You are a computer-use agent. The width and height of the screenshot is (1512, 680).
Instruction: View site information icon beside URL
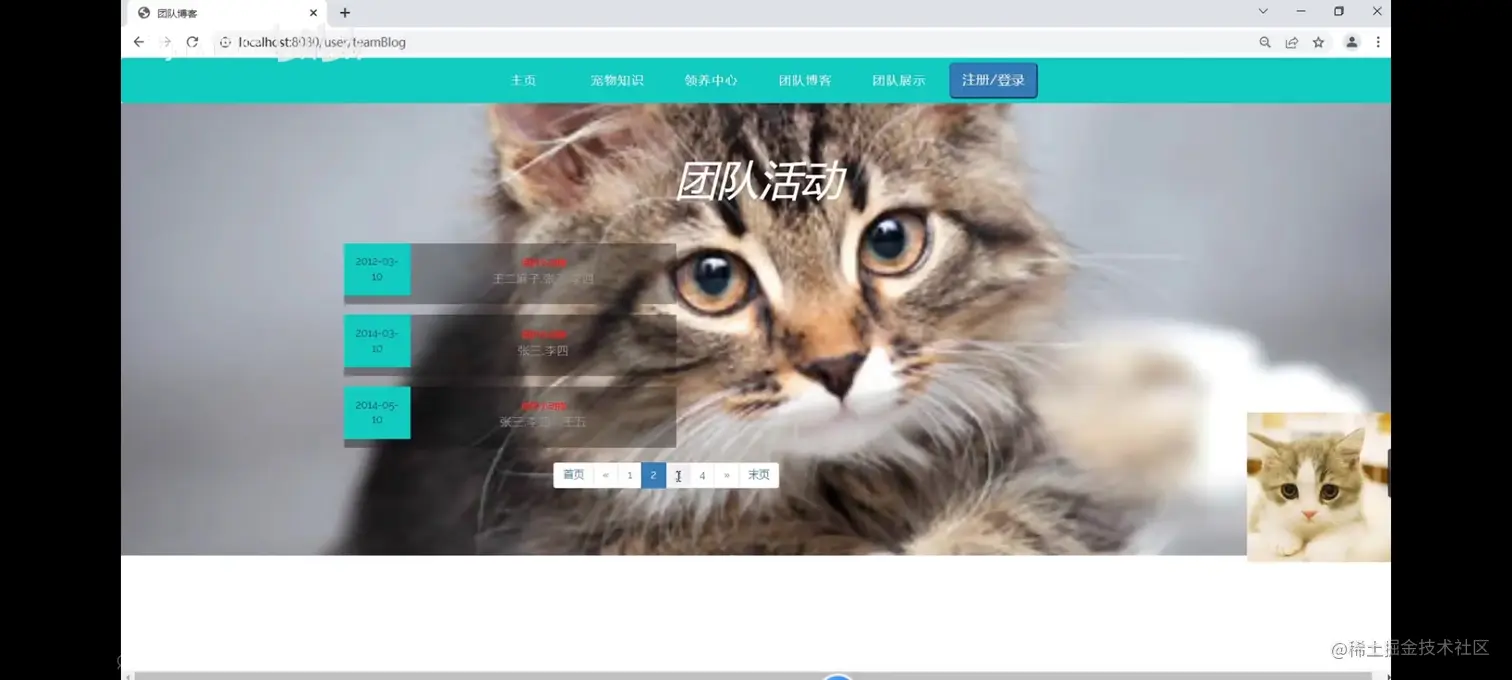pos(225,42)
